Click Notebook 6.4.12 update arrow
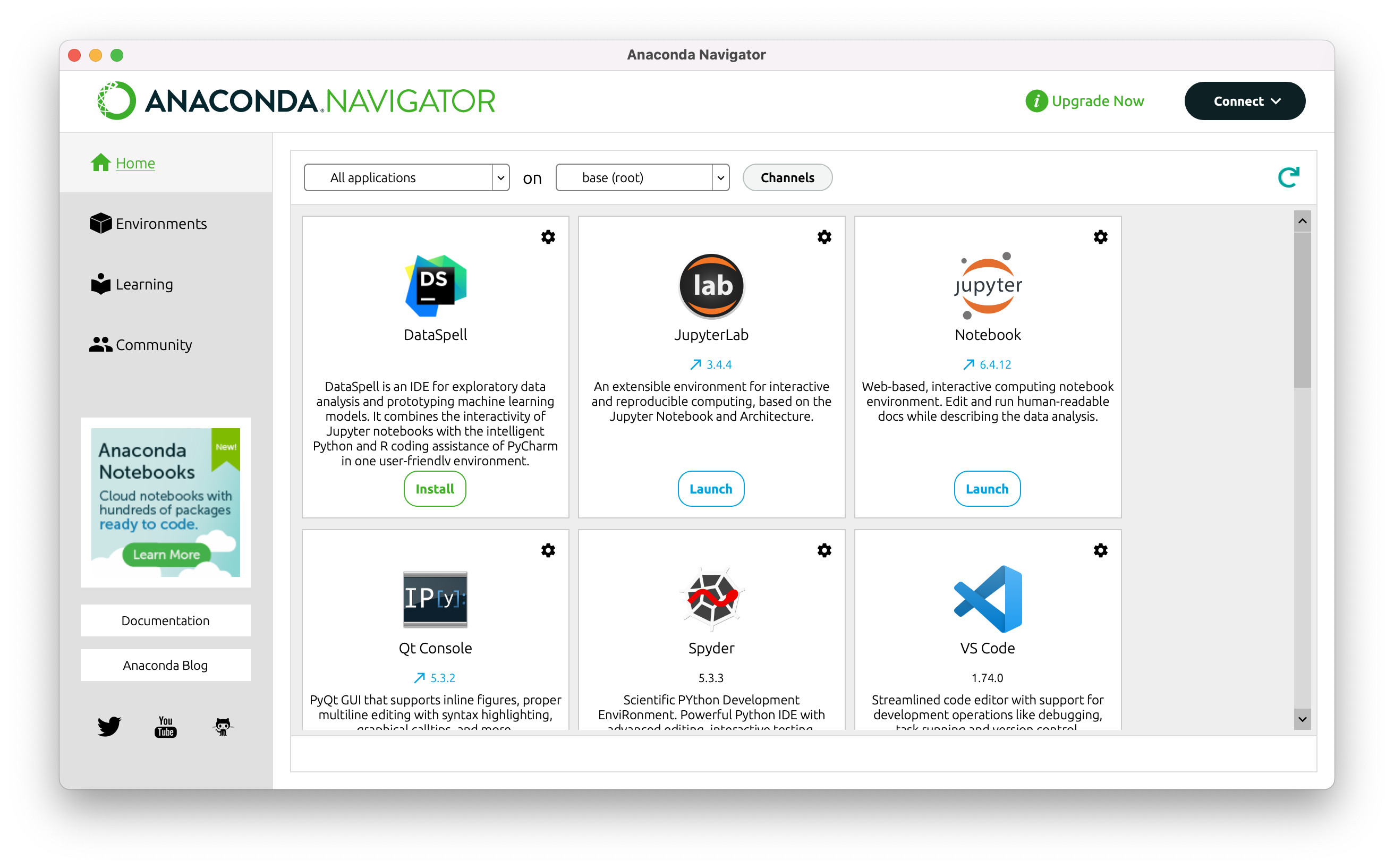 point(968,364)
